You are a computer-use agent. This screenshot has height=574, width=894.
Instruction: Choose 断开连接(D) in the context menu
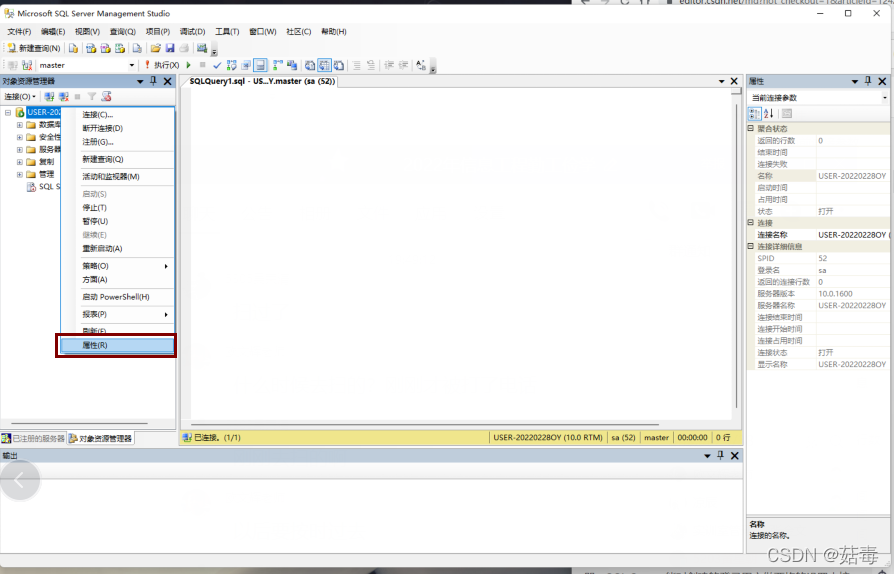point(117,128)
